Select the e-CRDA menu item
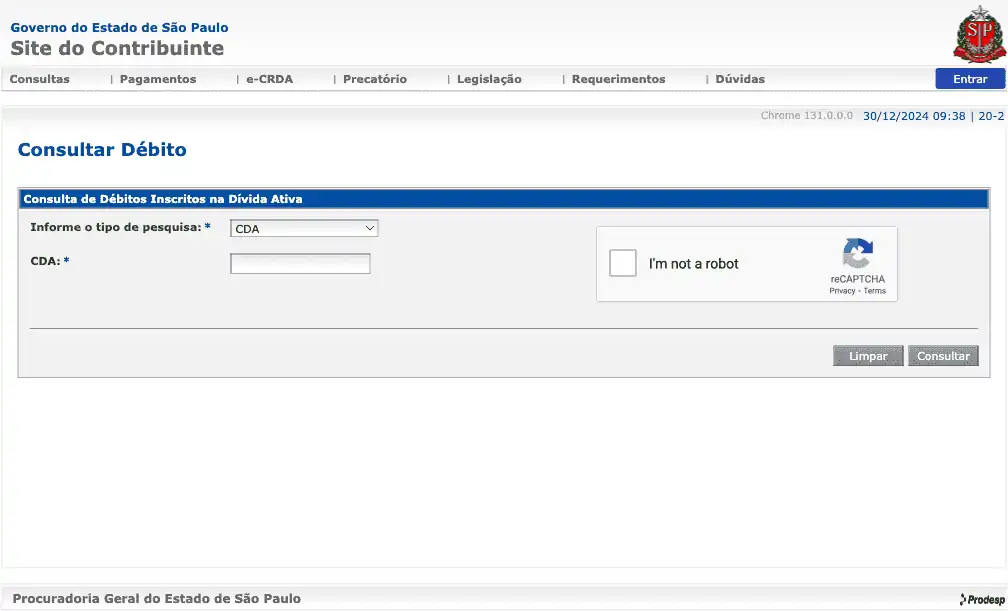This screenshot has width=1008, height=611. 270,79
